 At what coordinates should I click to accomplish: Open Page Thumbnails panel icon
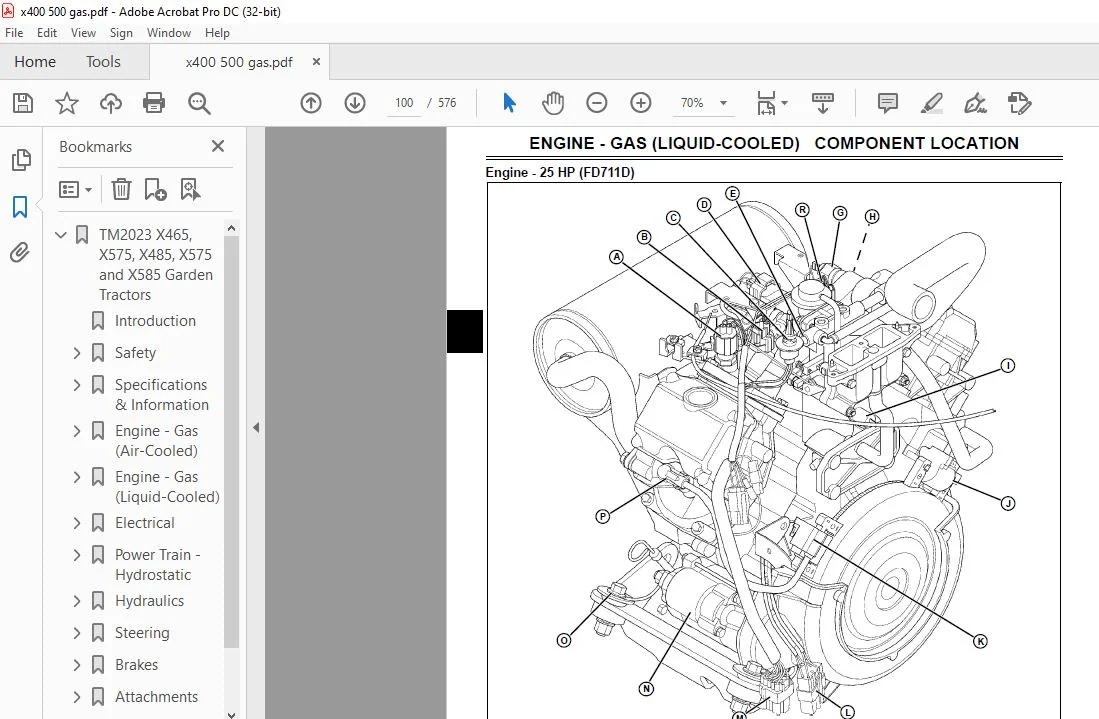pos(21,160)
